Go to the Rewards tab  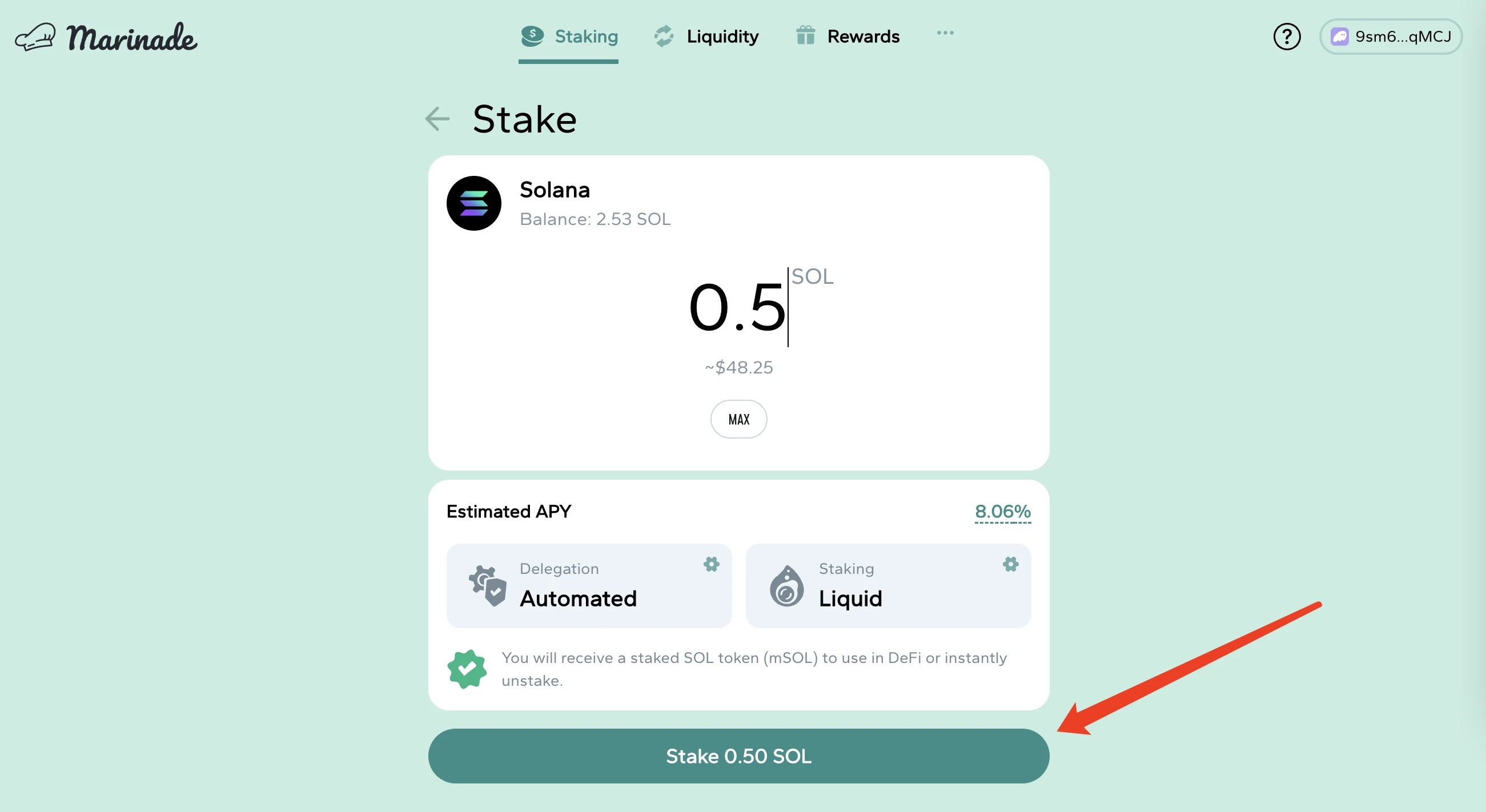[848, 37]
